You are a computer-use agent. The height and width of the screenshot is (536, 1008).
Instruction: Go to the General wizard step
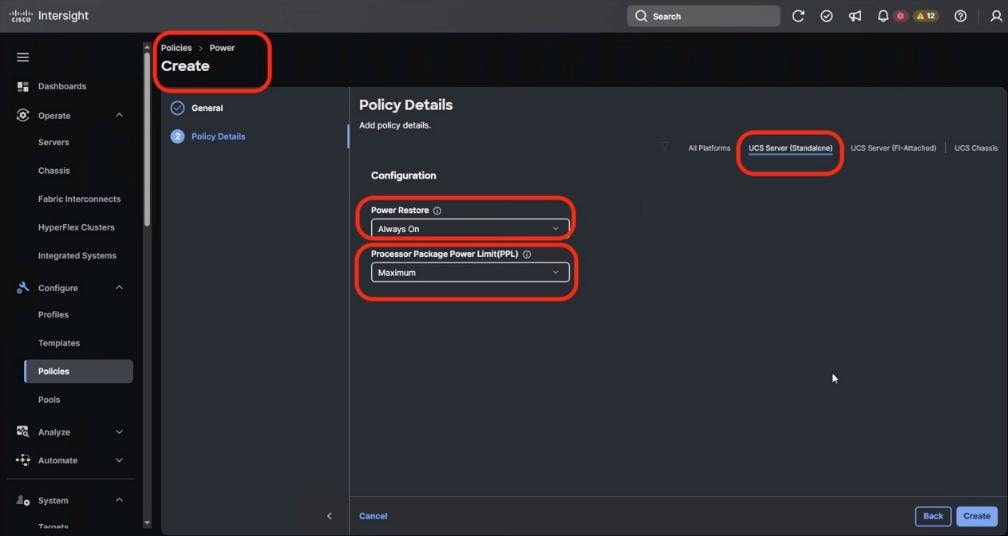[x=207, y=108]
